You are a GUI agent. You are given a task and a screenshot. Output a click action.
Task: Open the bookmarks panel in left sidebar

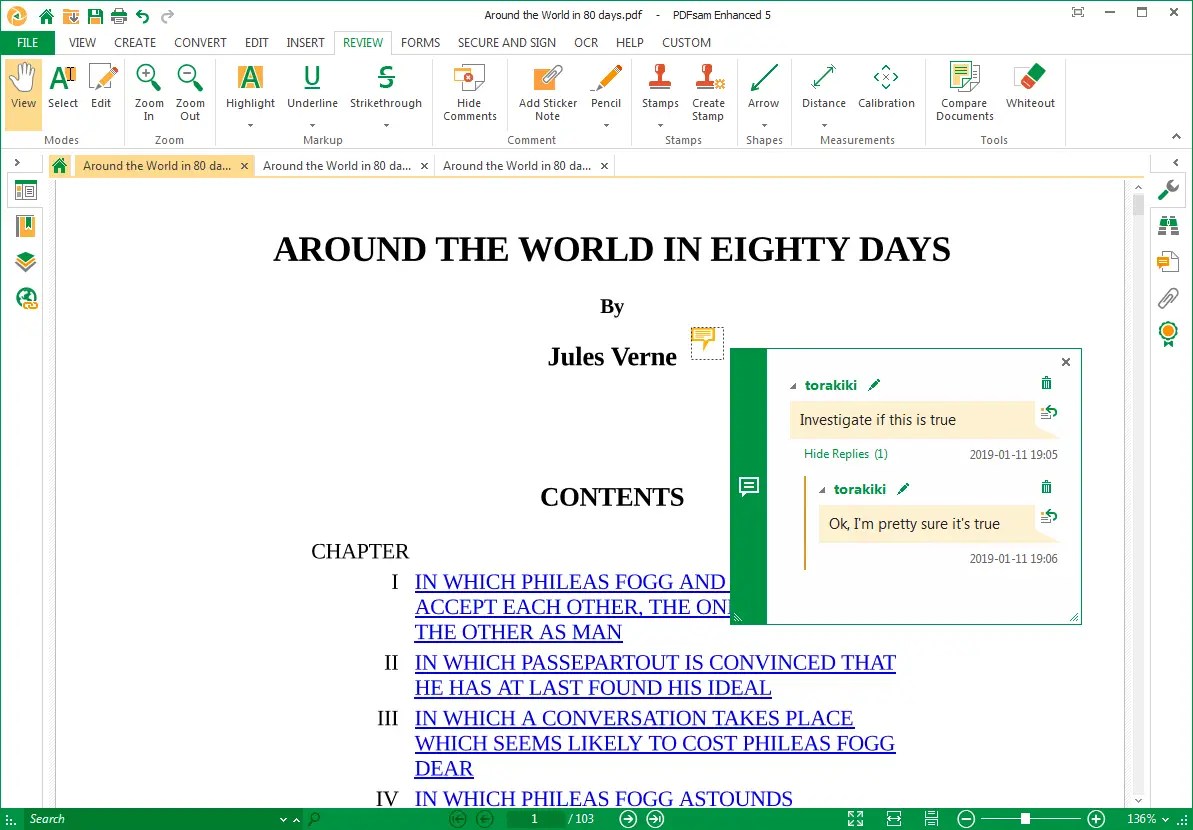point(26,226)
